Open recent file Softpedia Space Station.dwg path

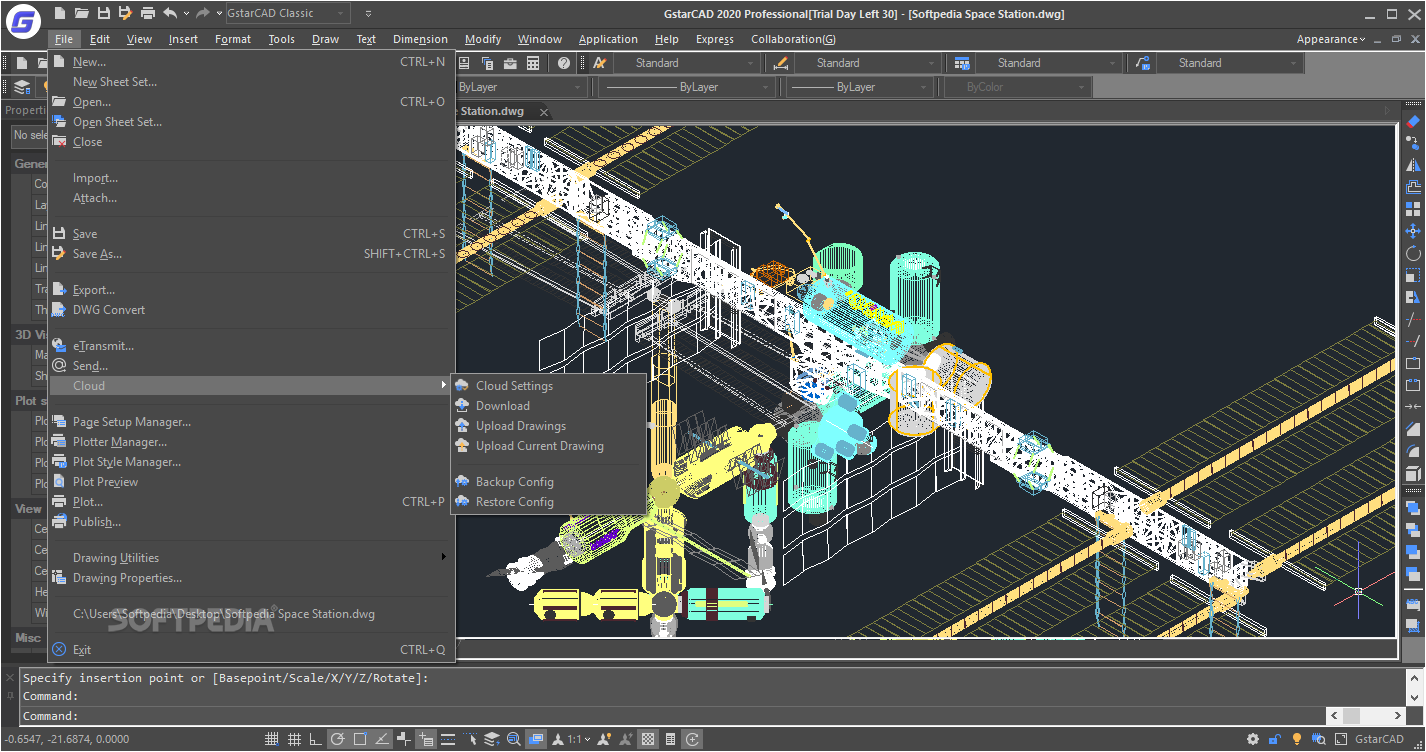[x=251, y=614]
